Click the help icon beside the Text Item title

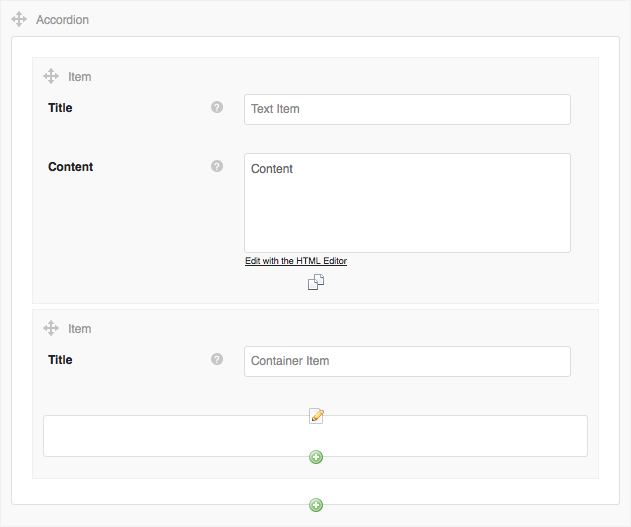click(217, 107)
